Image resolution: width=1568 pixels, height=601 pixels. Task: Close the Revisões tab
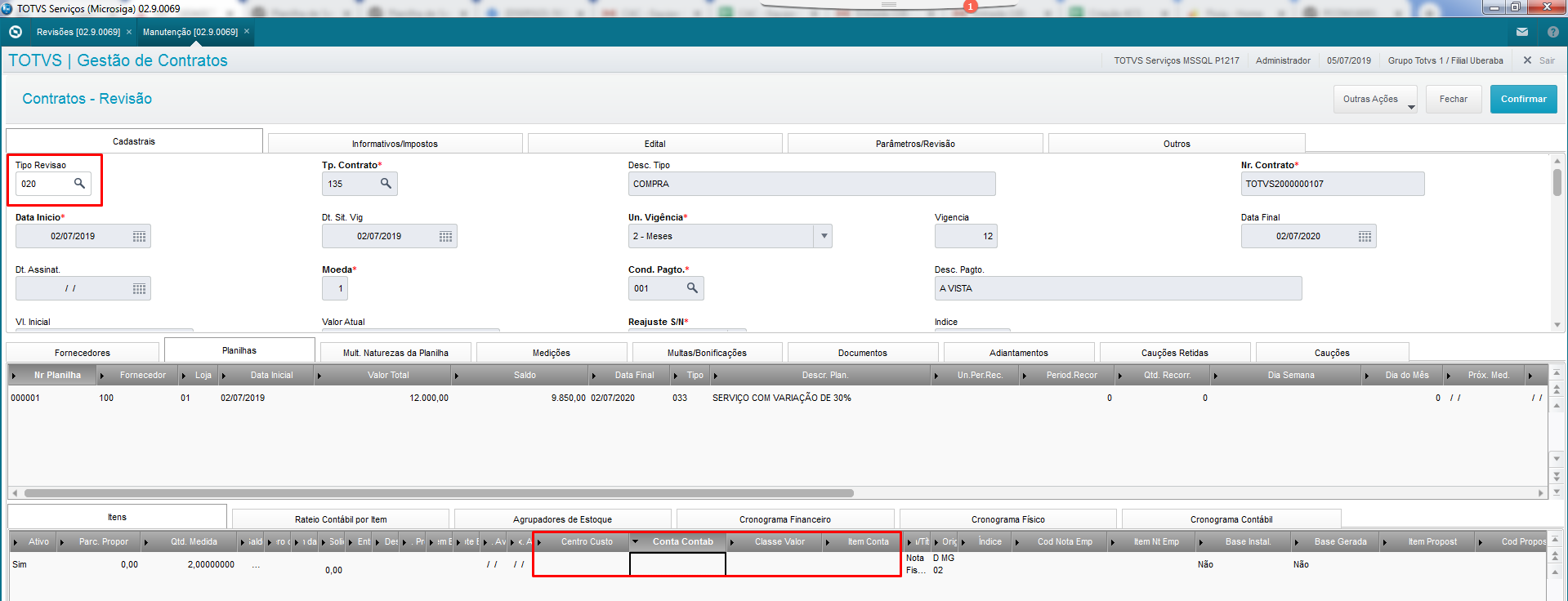[129, 32]
